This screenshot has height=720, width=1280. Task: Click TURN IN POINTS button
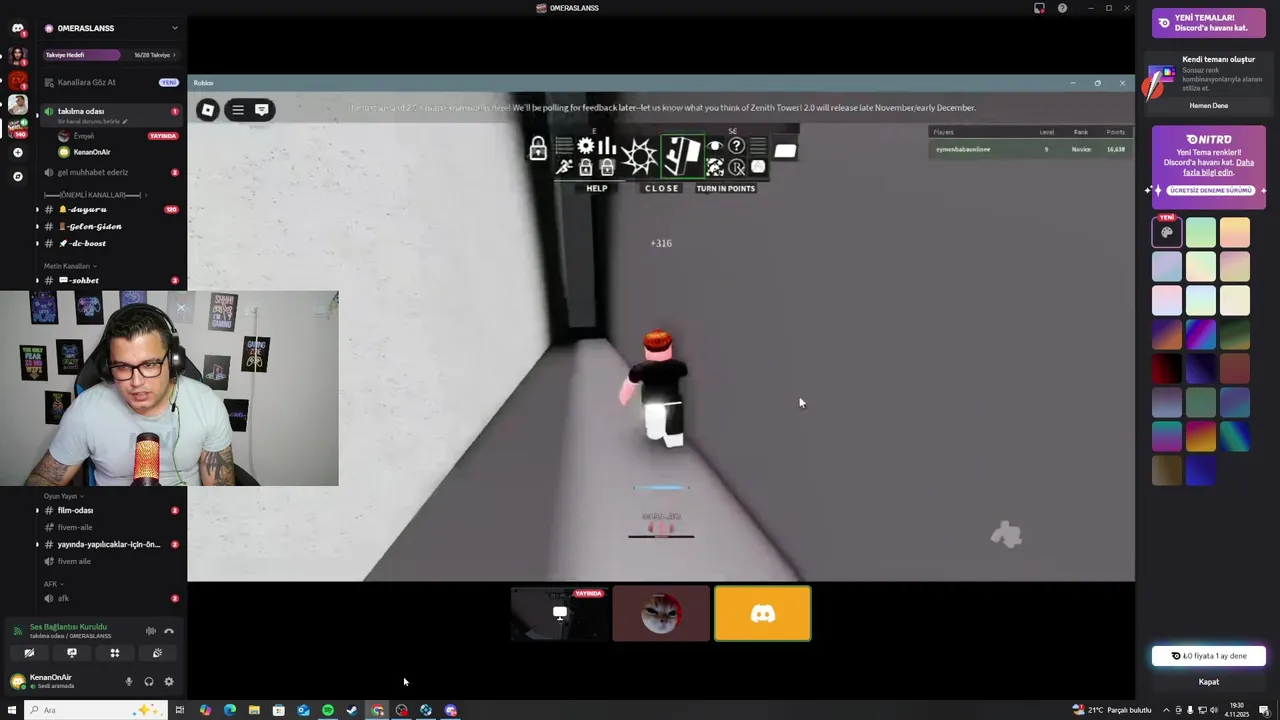coord(726,188)
